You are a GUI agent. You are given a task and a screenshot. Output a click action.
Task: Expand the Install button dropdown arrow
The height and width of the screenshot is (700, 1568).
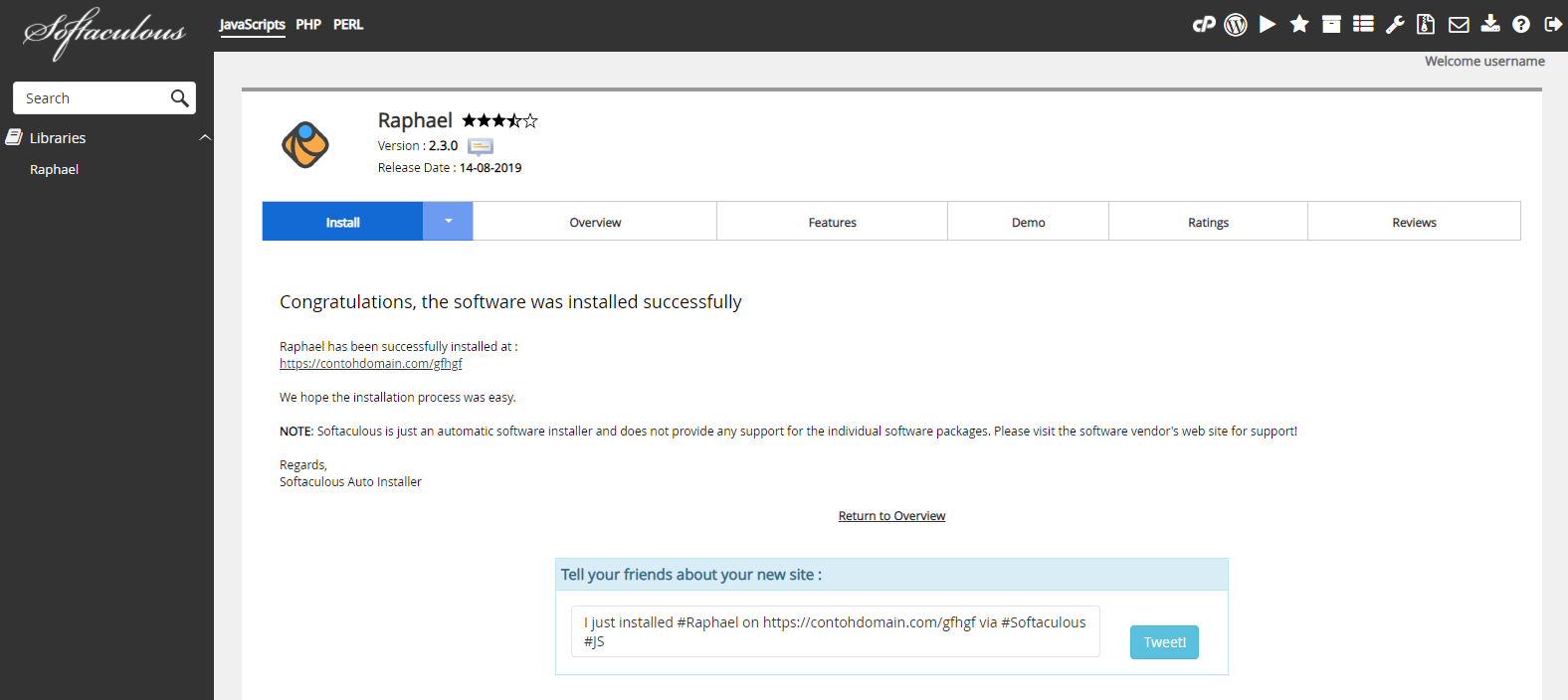tap(448, 222)
